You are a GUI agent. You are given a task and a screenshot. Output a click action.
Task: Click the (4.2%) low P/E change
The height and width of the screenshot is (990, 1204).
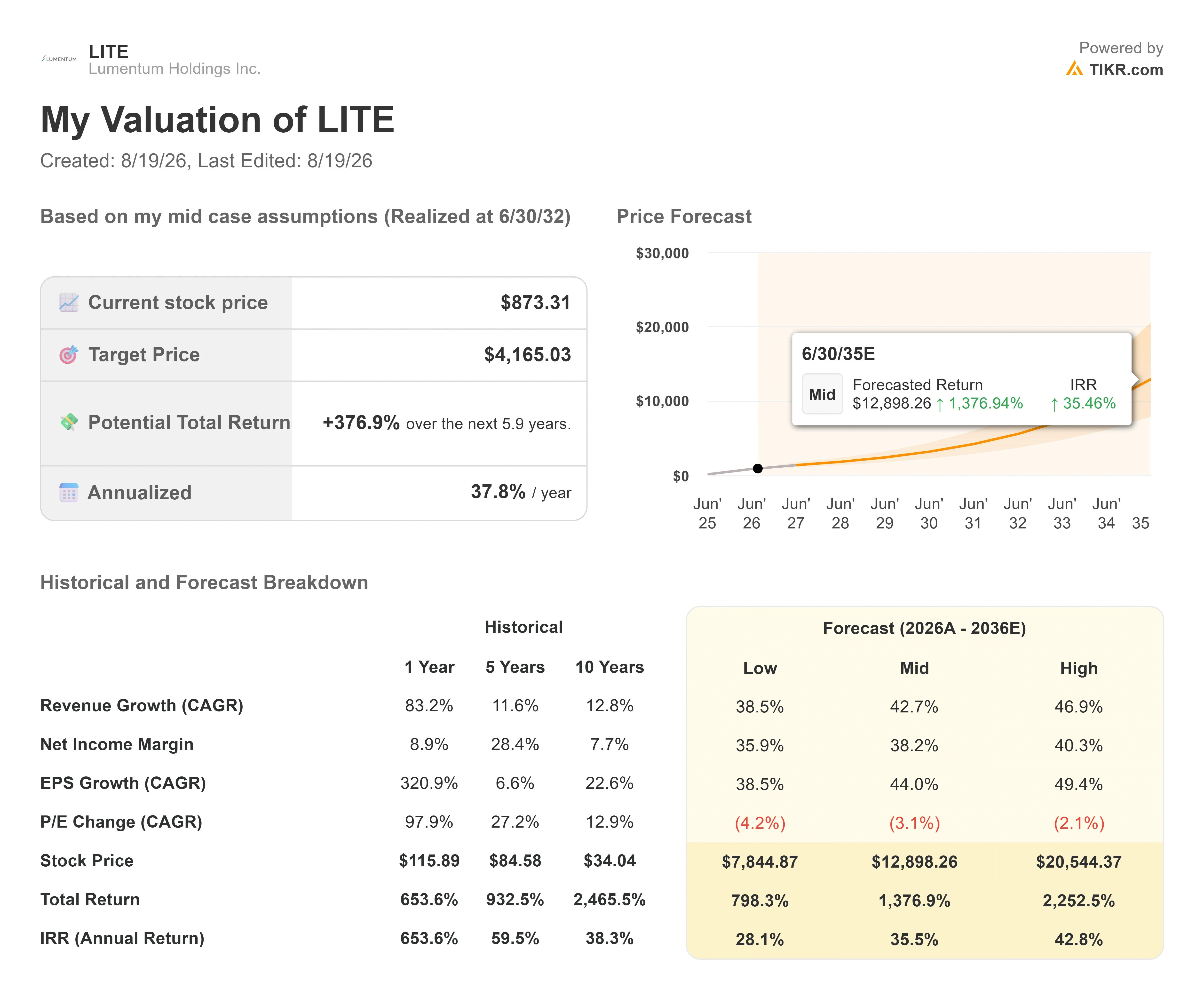coord(760,823)
